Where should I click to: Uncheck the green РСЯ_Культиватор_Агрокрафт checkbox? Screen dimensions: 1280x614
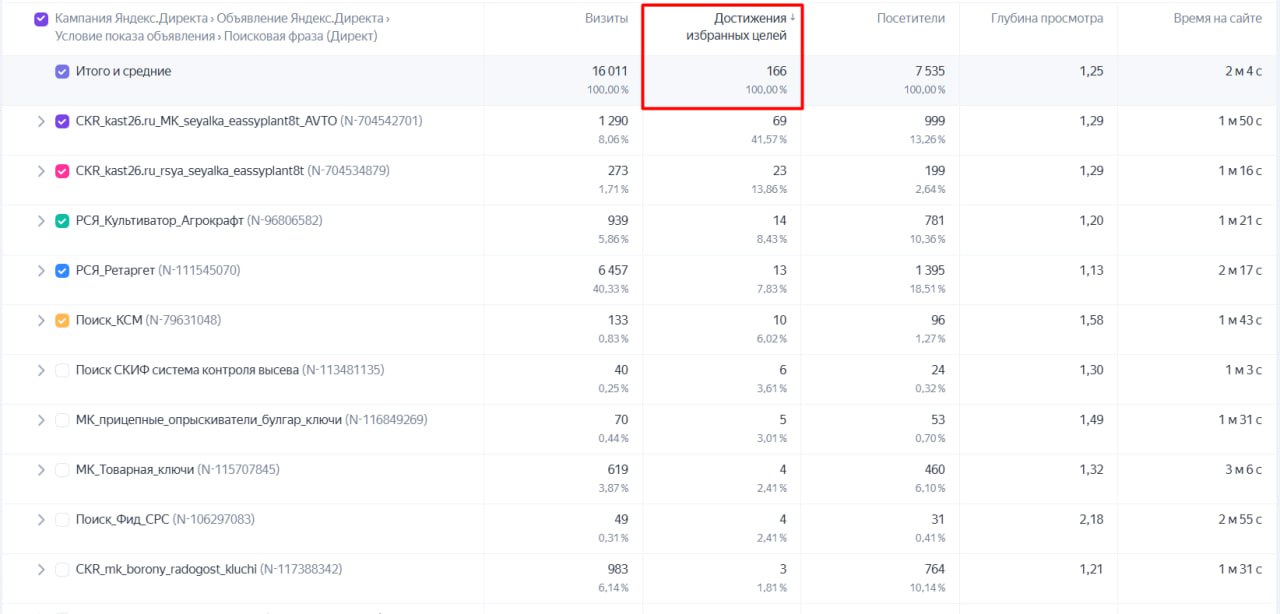[x=62, y=221]
